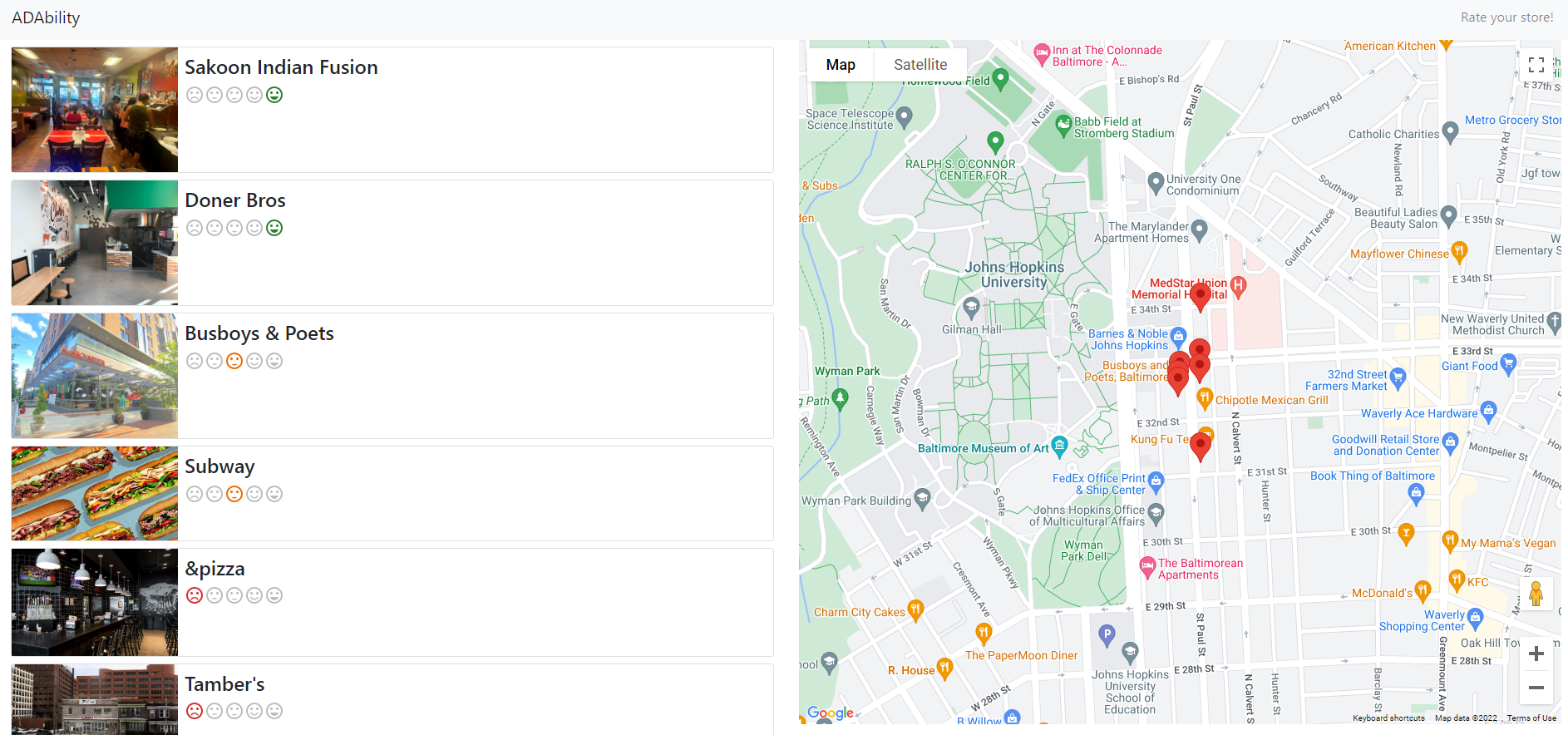1568x735 pixels.
Task: Click the Catholic Charities map pin
Action: click(1451, 132)
